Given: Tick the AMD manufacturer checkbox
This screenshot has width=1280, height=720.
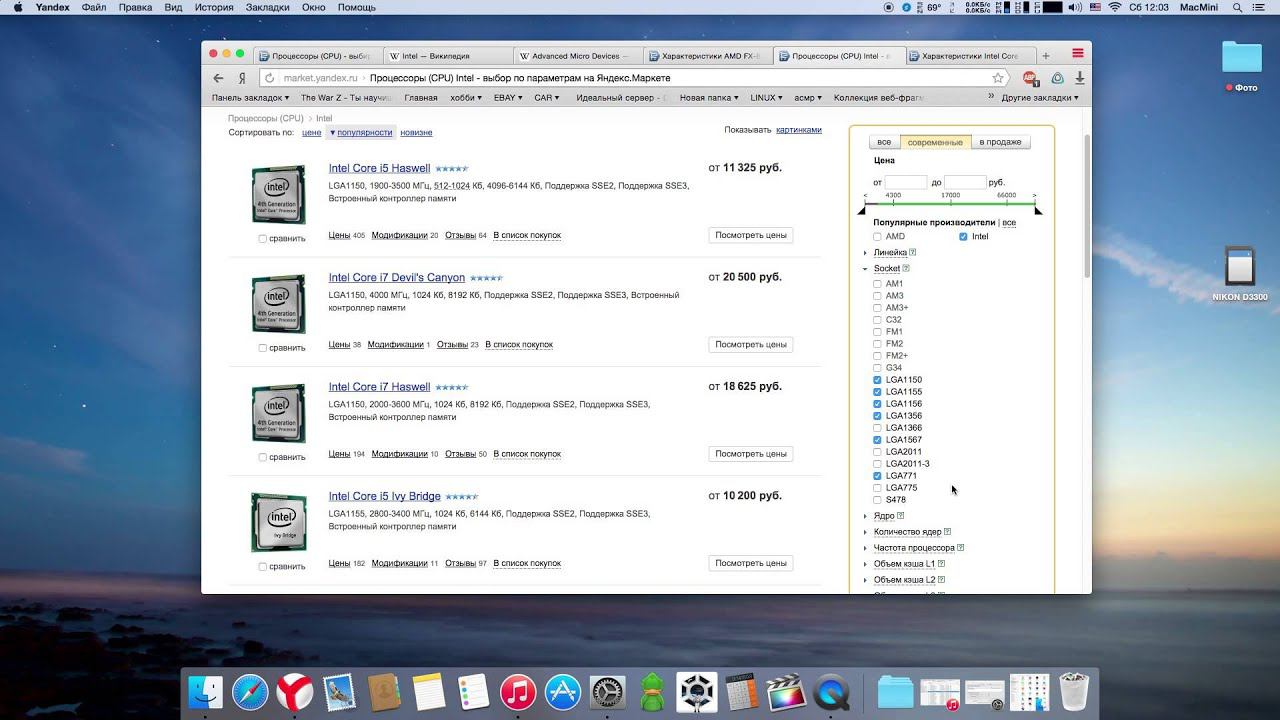Looking at the screenshot, I should 877,237.
